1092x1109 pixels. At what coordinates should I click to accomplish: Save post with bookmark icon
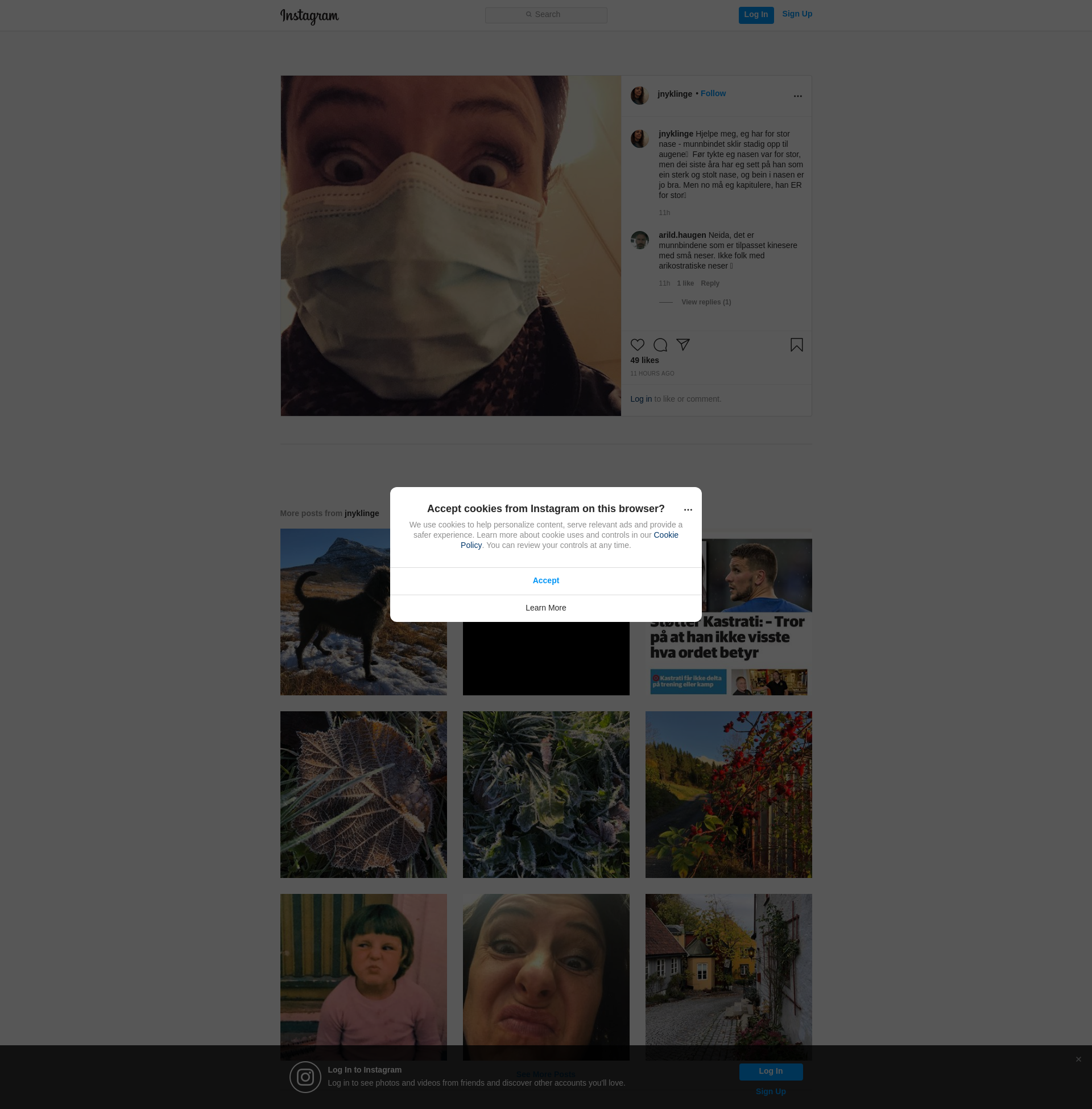pyautogui.click(x=797, y=345)
